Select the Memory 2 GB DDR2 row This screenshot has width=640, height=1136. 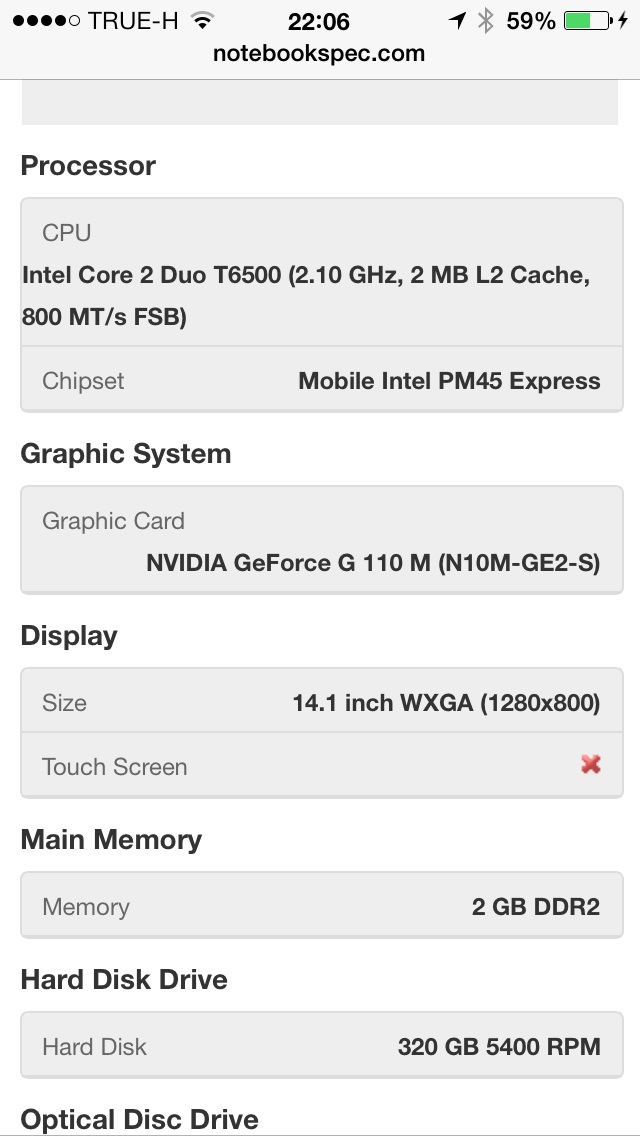click(322, 906)
